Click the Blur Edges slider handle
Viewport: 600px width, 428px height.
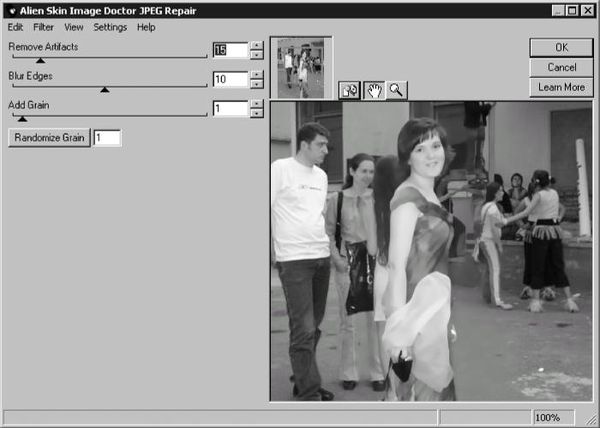[104, 89]
